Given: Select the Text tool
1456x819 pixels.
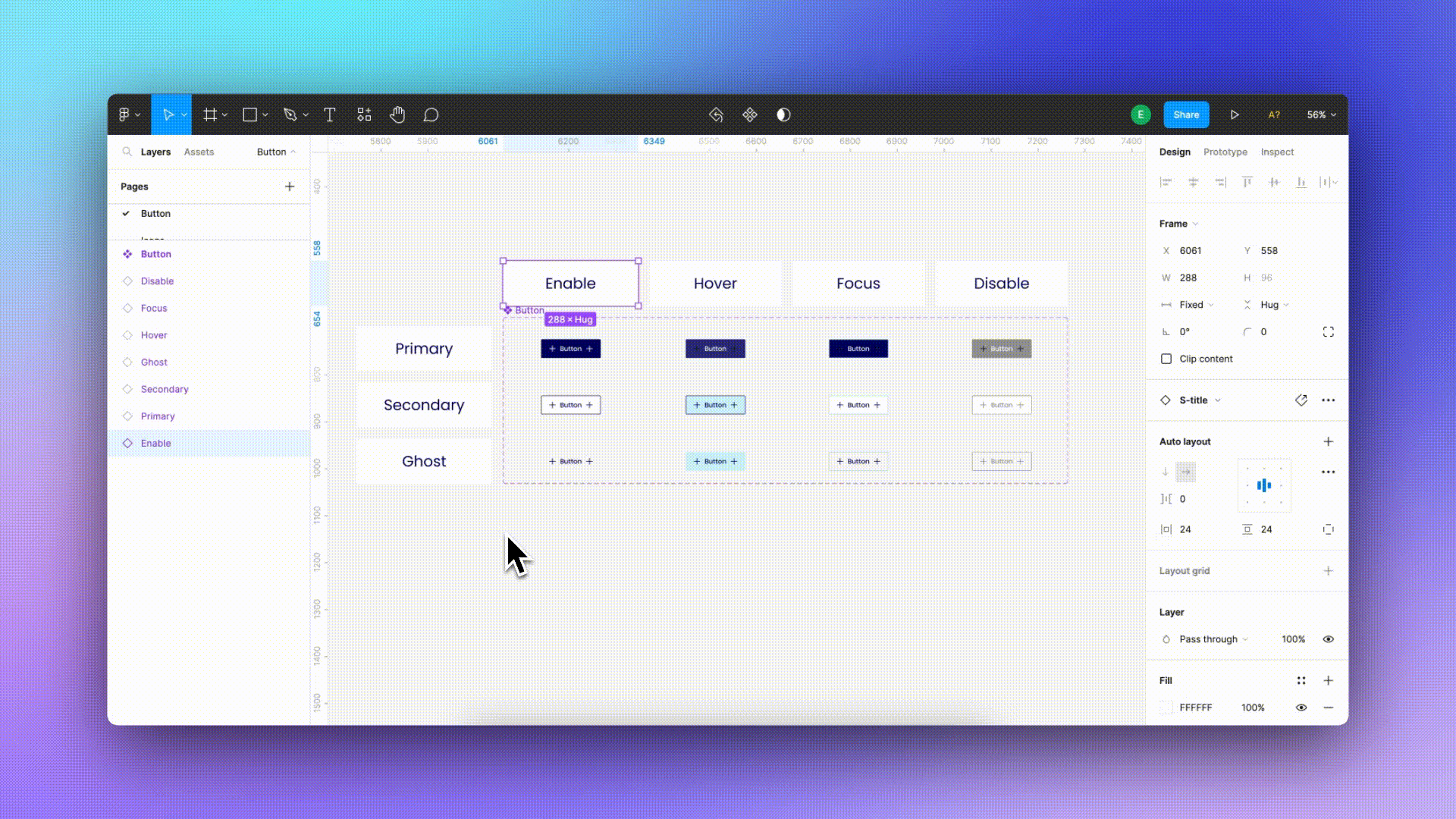Looking at the screenshot, I should coord(329,115).
